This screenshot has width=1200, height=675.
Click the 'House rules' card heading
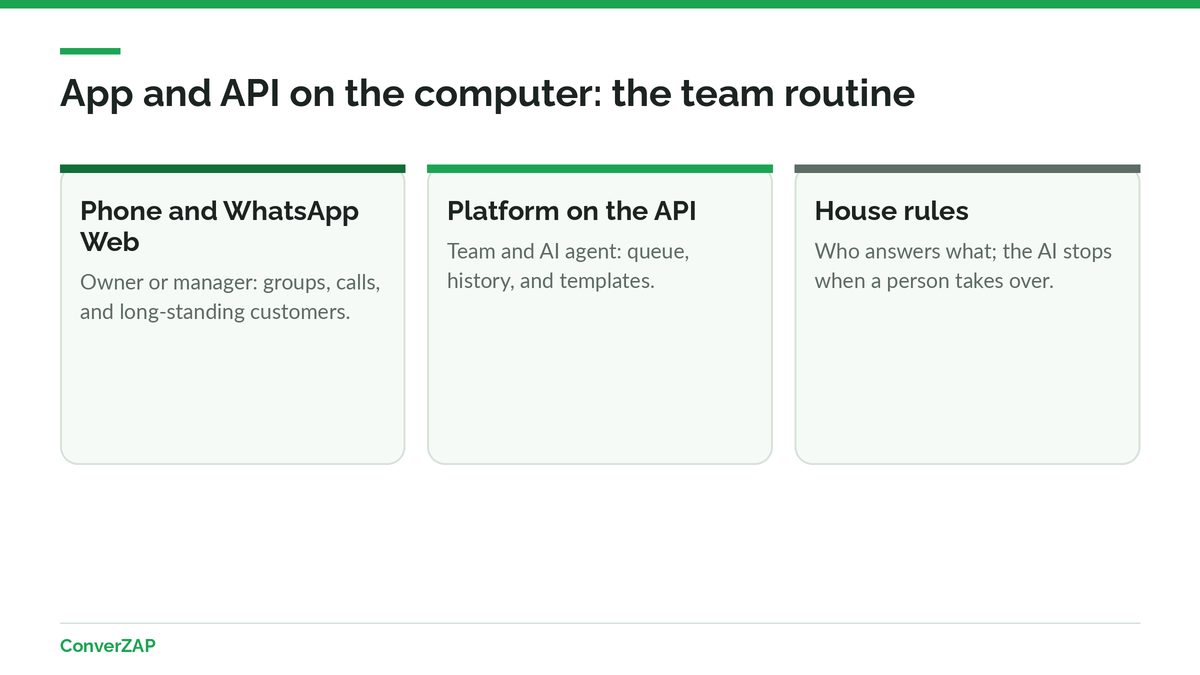click(891, 211)
